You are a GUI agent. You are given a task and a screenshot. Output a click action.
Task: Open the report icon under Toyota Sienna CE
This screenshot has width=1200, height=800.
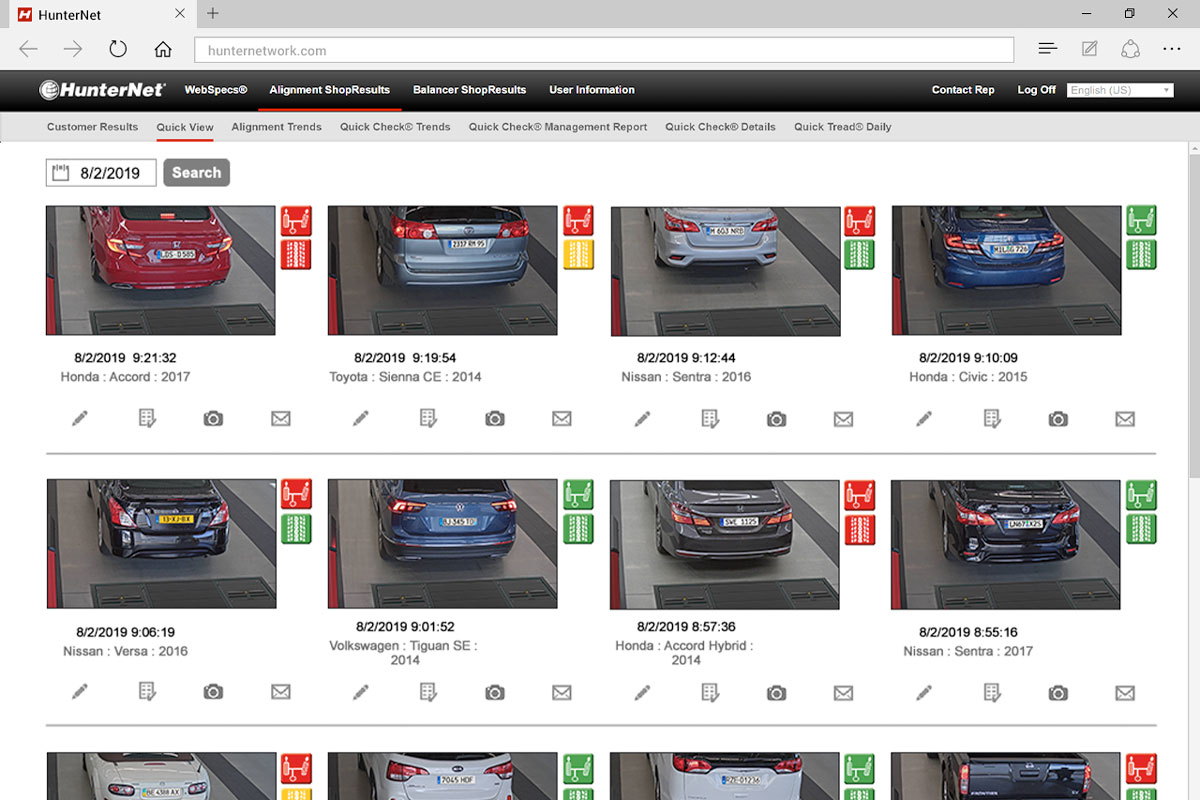click(428, 419)
